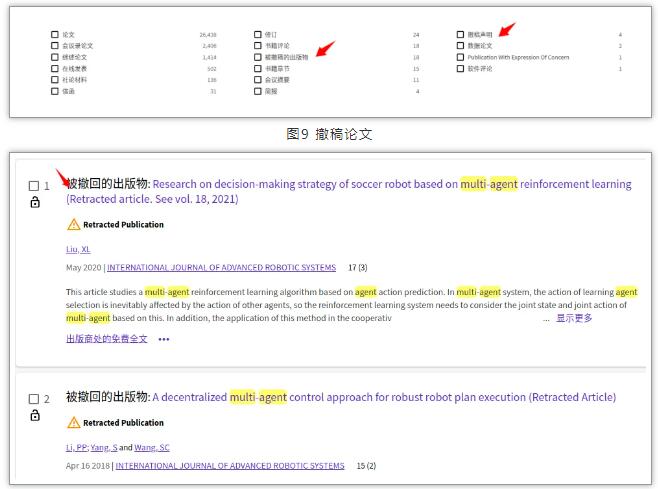Select the checkbox for search result 2
The width and height of the screenshot is (658, 489).
34,399
